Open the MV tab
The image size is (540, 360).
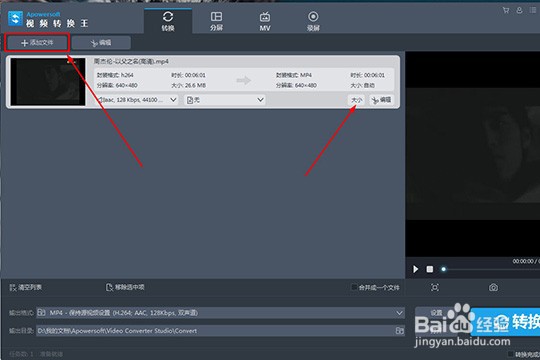click(x=265, y=21)
